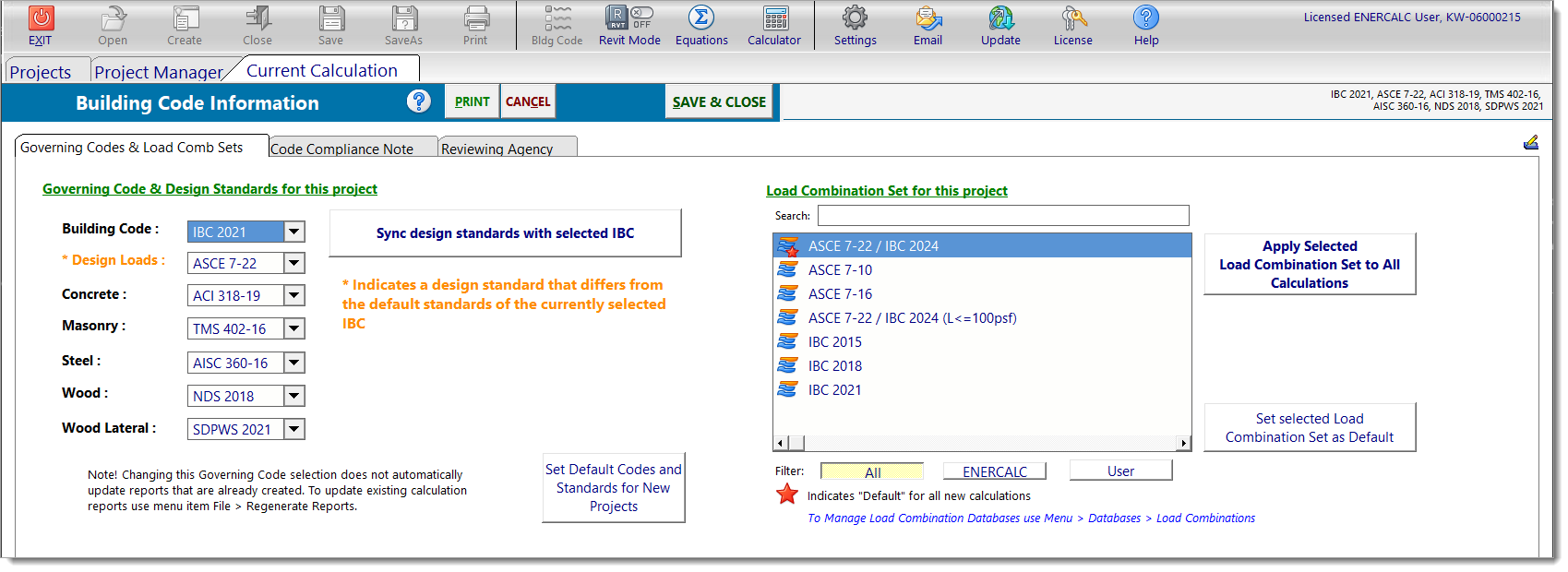Expand the Concrete standard dropdown arrow
Viewport: 1568px width, 572px height.
pyautogui.click(x=294, y=295)
